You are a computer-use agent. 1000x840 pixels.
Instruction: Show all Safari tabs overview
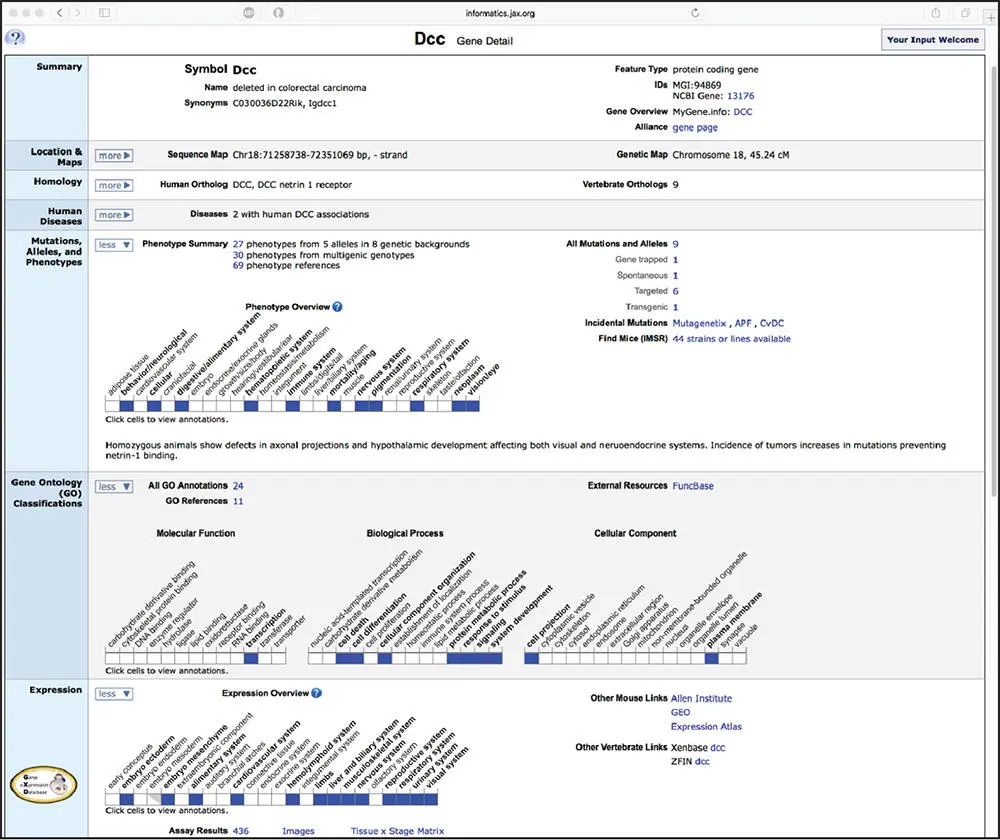click(966, 13)
